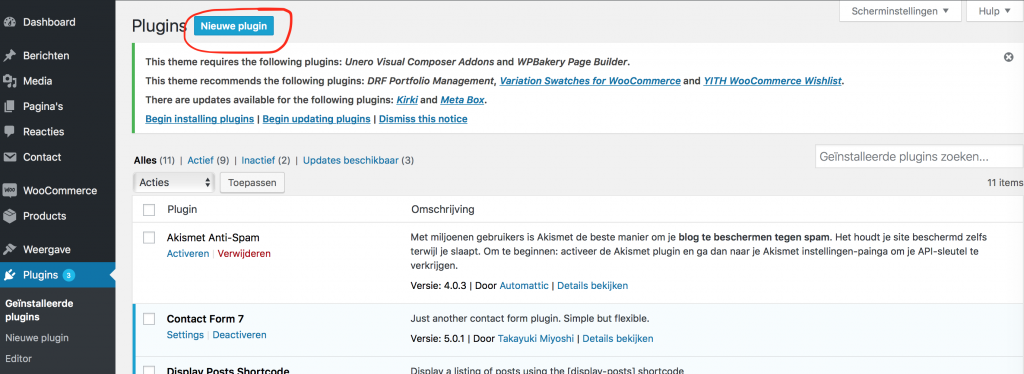This screenshot has width=1024, height=374.
Task: Click the Contact envelope icon
Action: pyautogui.click(x=10, y=157)
